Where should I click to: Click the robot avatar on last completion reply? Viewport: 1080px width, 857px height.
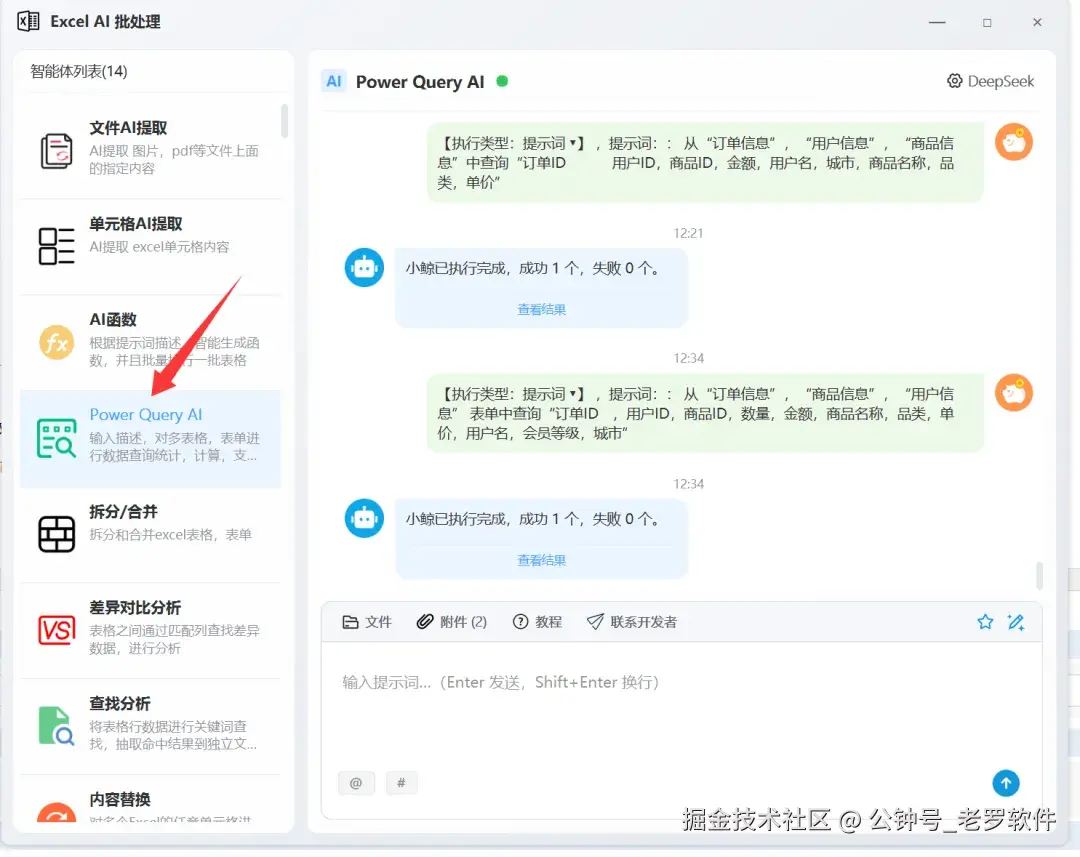click(364, 518)
